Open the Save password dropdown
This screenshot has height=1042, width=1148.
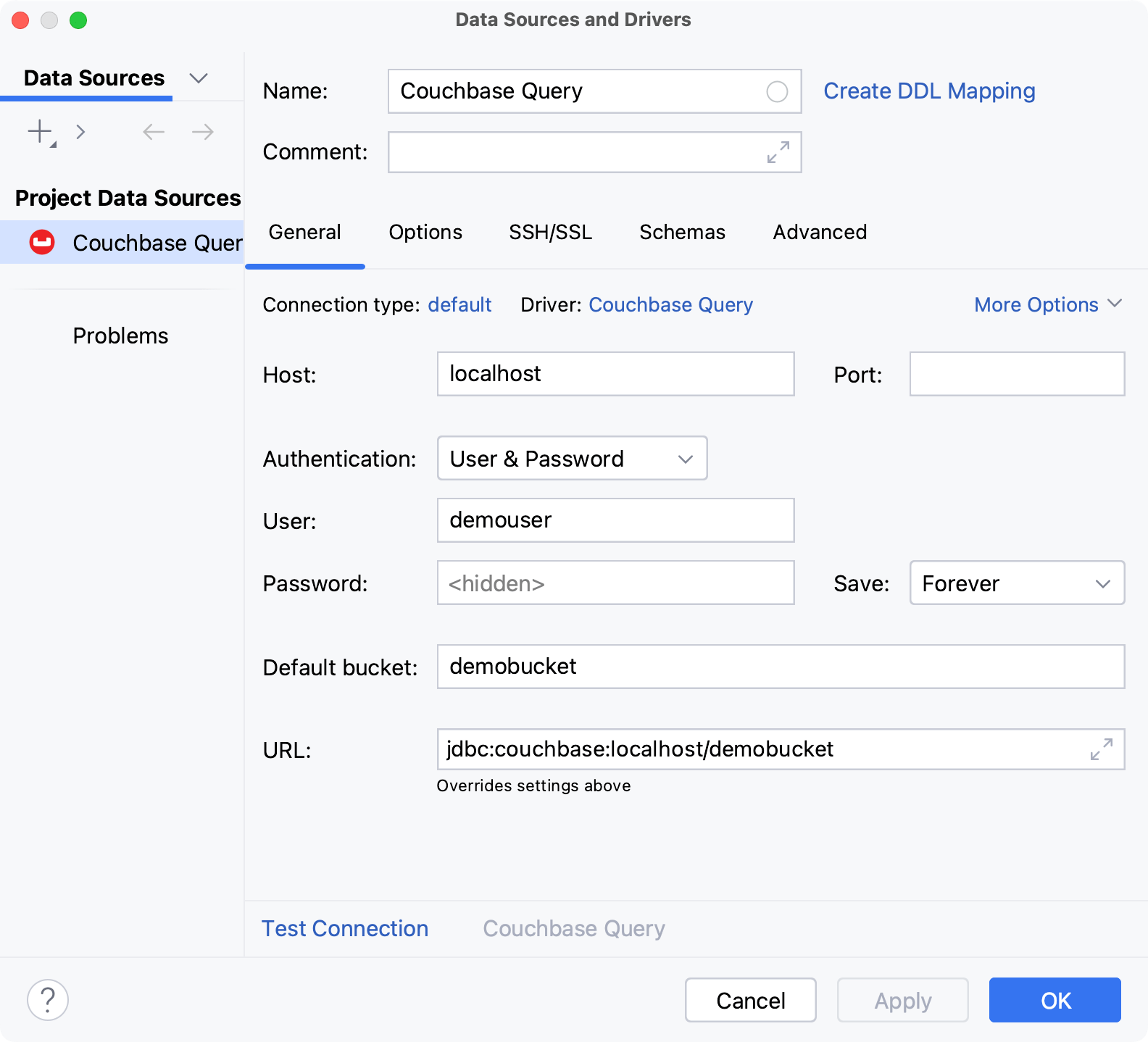point(1016,583)
